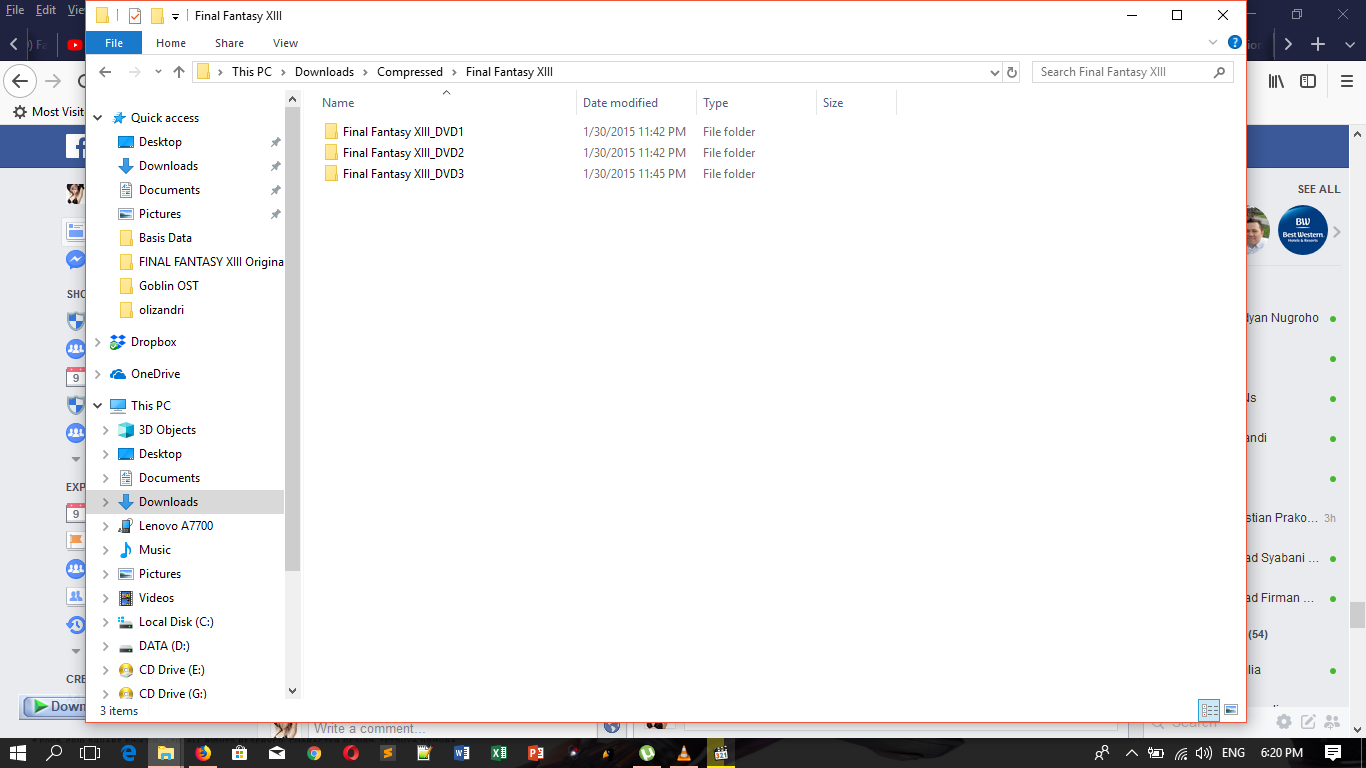This screenshot has width=1366, height=768.
Task: Click 'Downloads' in the address breadcrumb
Action: point(324,72)
